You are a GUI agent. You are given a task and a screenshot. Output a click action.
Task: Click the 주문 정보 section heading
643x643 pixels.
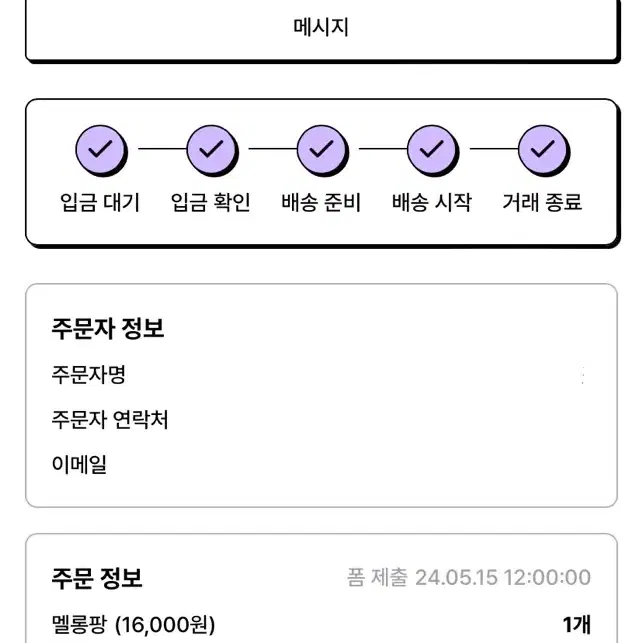pyautogui.click(x=97, y=579)
